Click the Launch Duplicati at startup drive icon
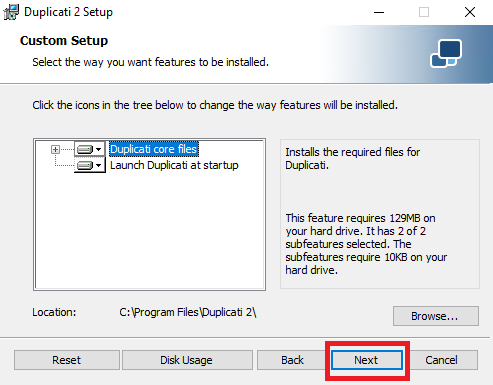 (84, 165)
